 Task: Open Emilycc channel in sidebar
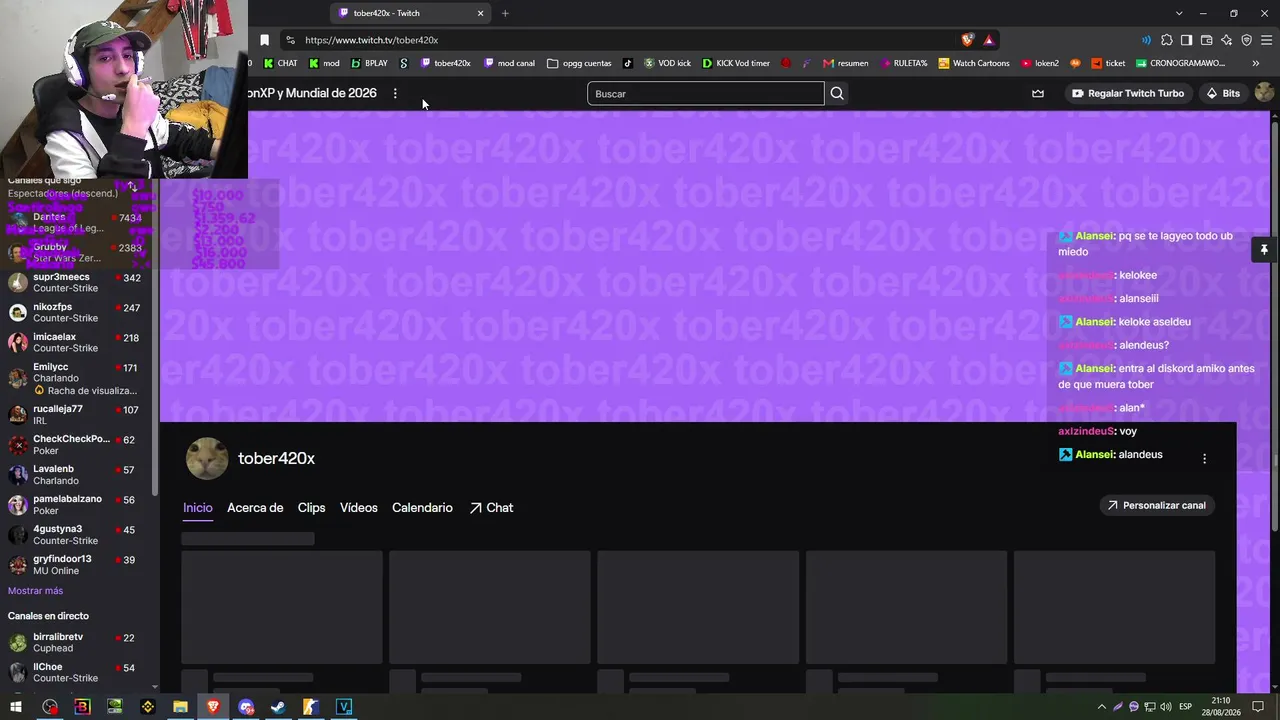point(78,379)
